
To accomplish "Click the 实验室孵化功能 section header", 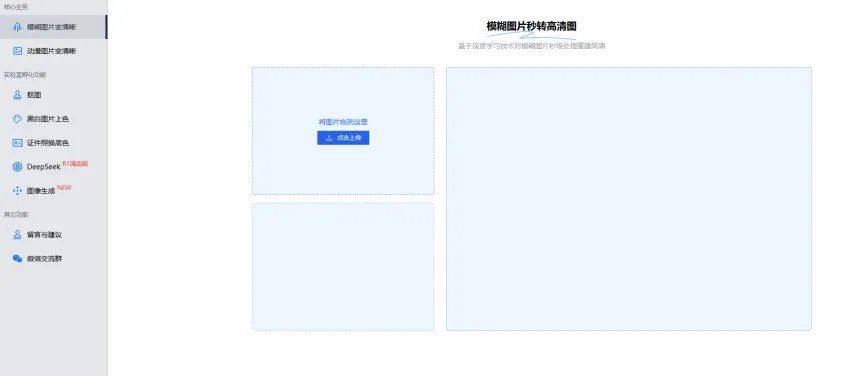I will [25, 75].
